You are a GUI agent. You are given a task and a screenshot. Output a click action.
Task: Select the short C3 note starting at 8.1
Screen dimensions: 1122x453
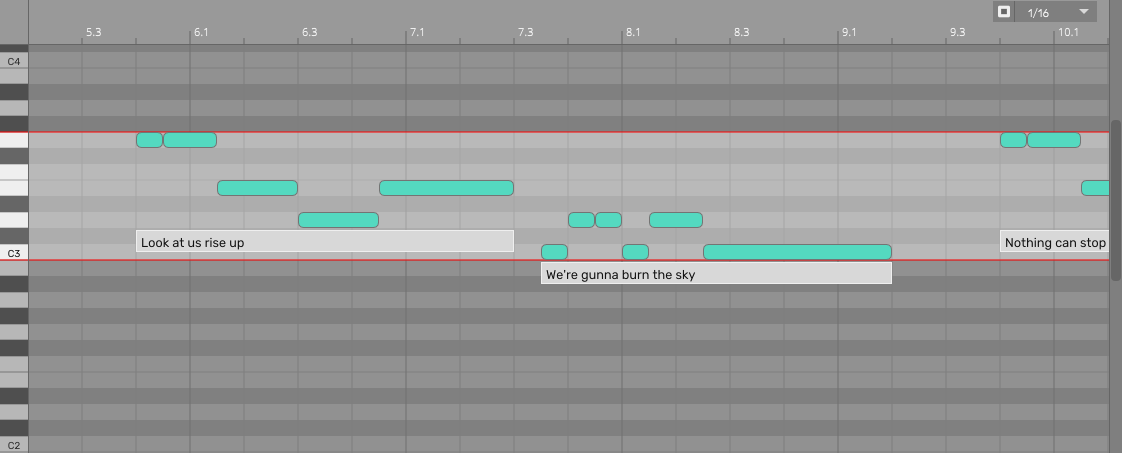(635, 252)
